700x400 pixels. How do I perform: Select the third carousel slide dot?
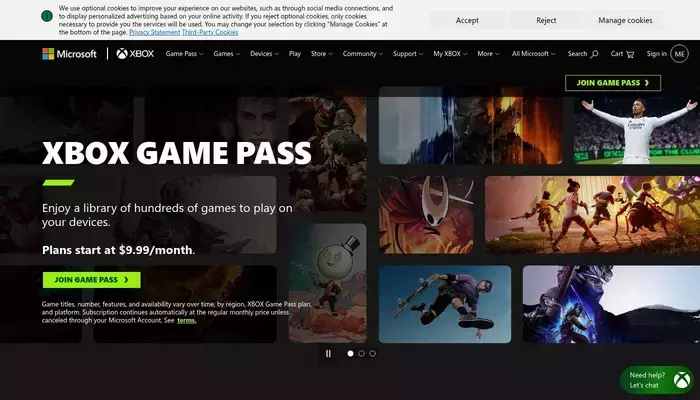point(373,354)
